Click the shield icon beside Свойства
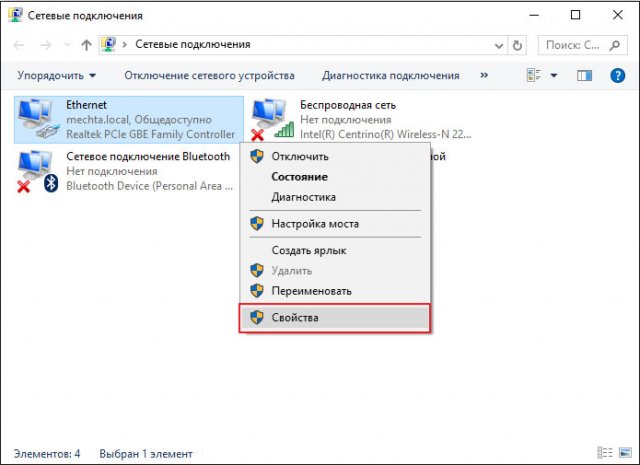Screen dimensions: 640x465 coord(257,317)
